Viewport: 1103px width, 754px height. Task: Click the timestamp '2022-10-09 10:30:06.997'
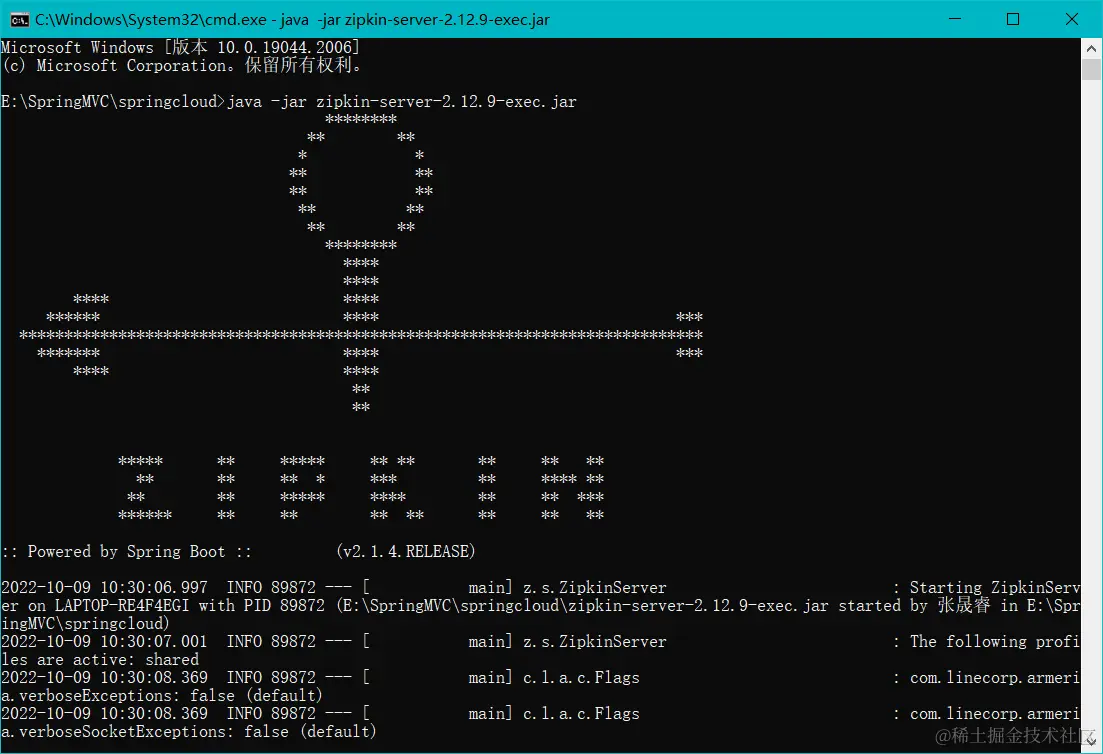tap(105, 588)
